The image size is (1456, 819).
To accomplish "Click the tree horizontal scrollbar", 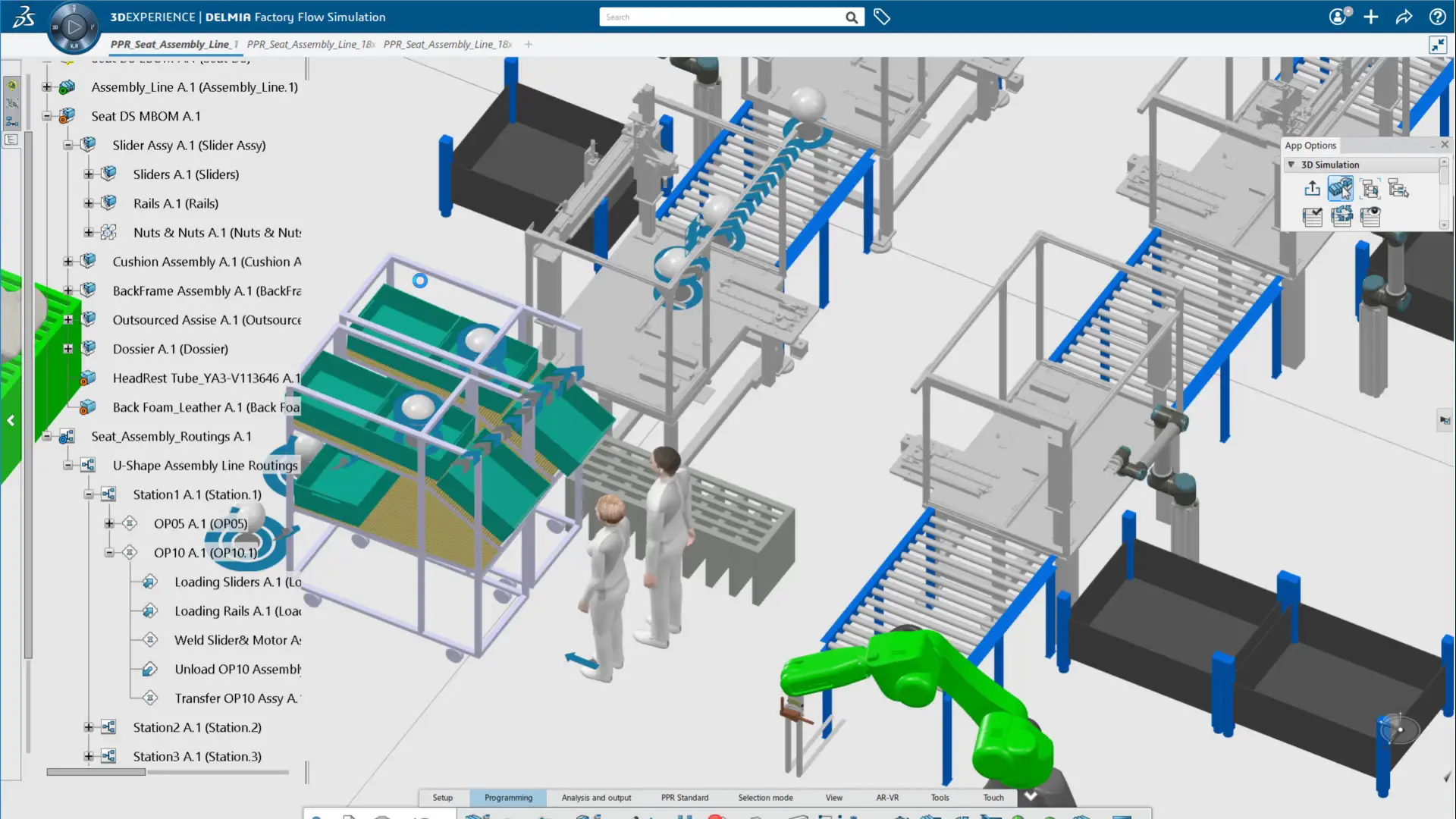I will [x=96, y=772].
